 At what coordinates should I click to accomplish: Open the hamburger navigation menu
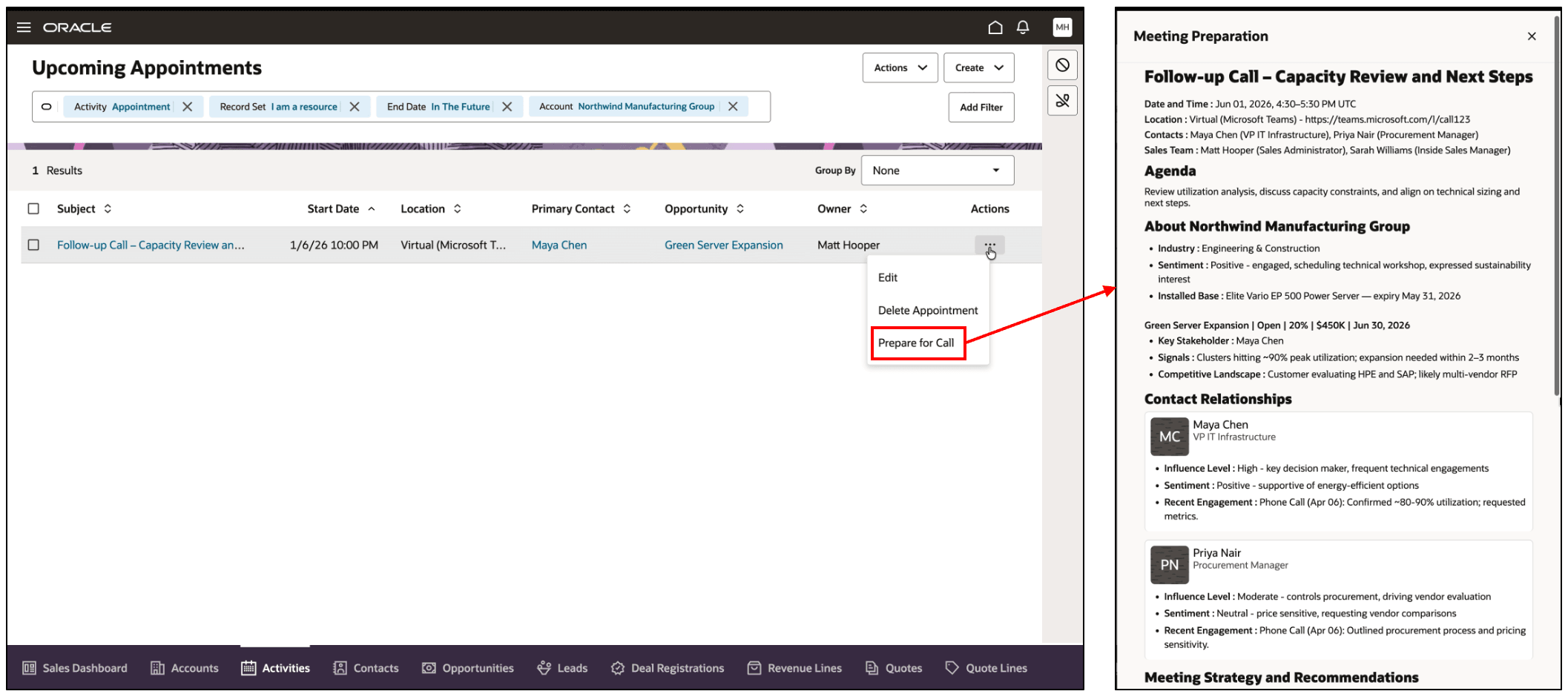click(x=24, y=27)
